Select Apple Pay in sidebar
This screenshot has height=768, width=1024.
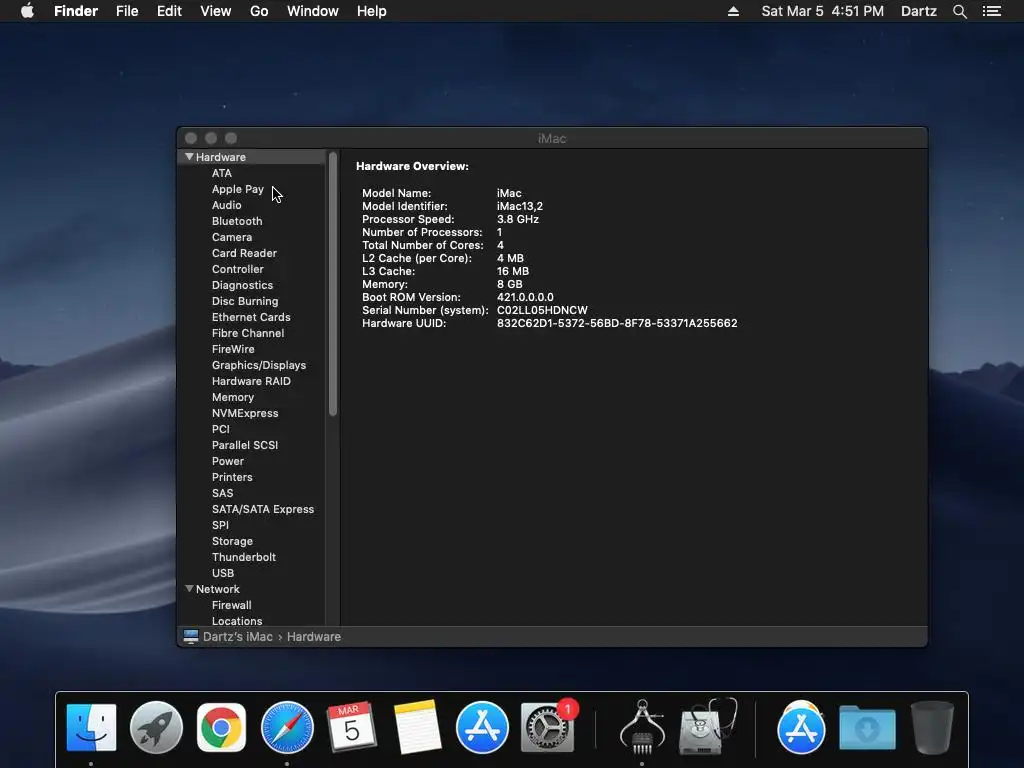click(238, 189)
